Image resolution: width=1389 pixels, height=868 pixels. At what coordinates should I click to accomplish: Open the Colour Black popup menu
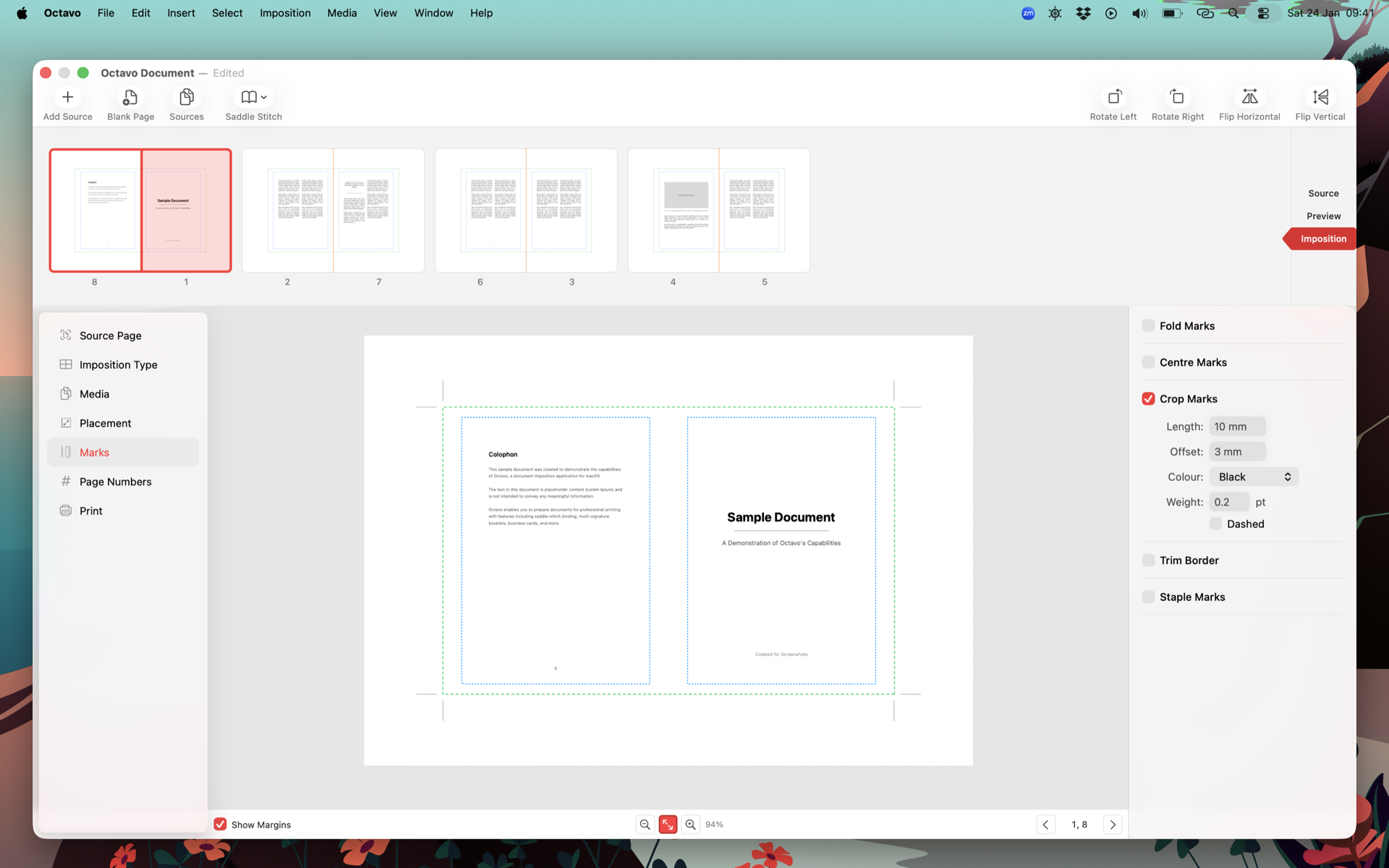click(1254, 477)
